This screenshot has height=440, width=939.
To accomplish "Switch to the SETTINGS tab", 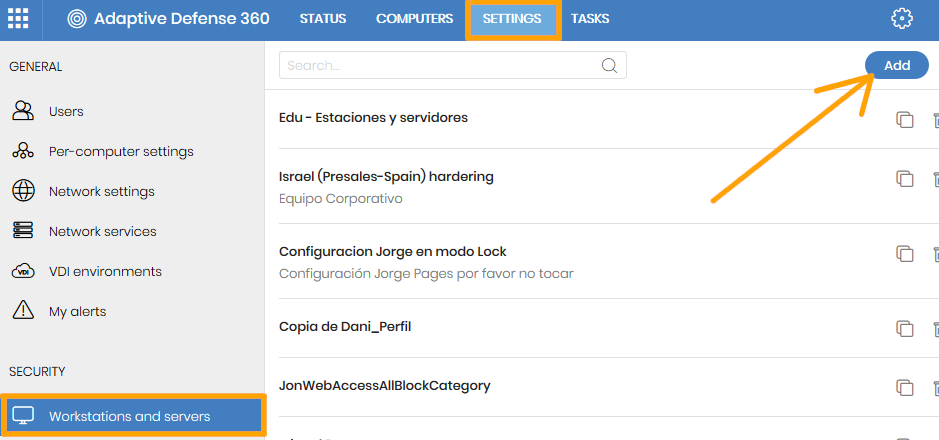I will pyautogui.click(x=512, y=19).
